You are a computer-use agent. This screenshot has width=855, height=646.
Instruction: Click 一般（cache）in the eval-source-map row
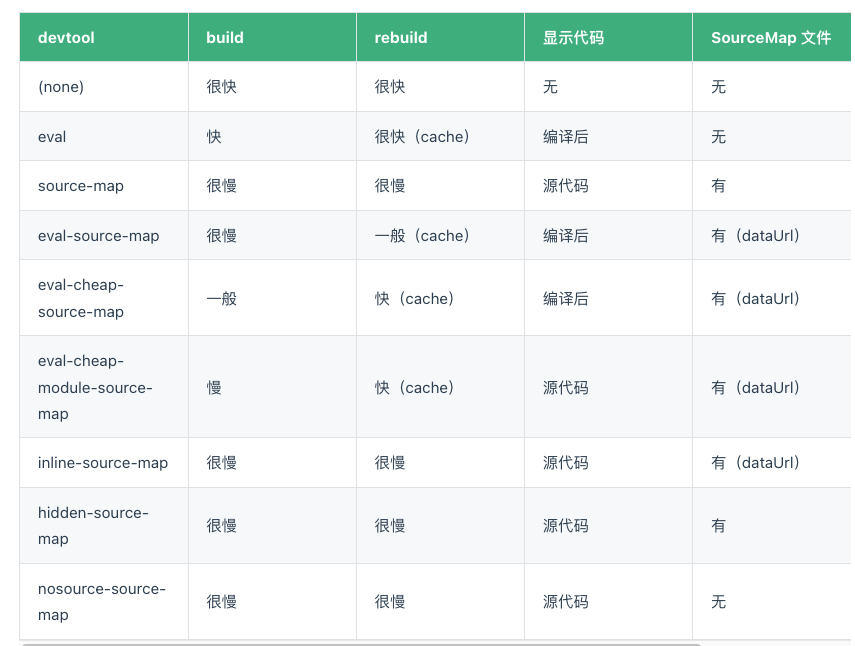point(422,236)
